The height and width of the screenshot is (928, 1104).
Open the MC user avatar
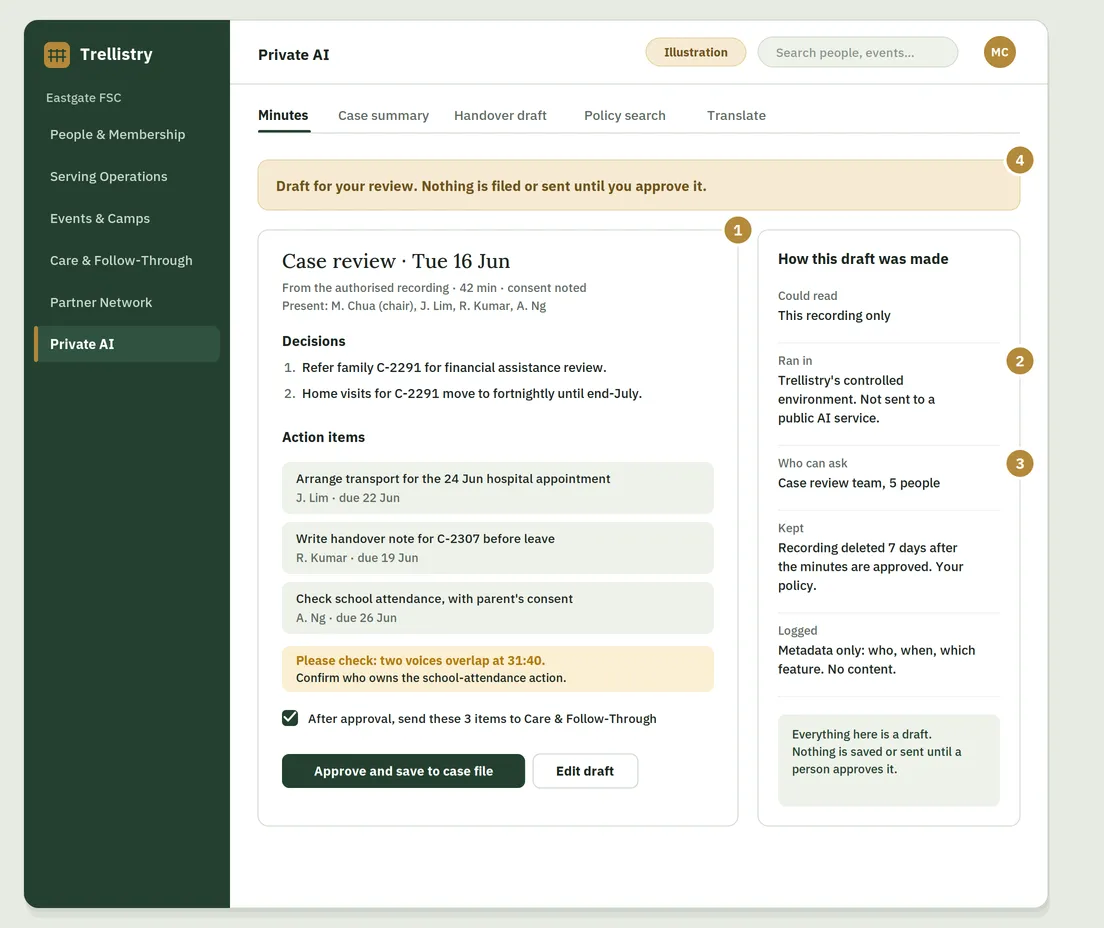point(999,52)
